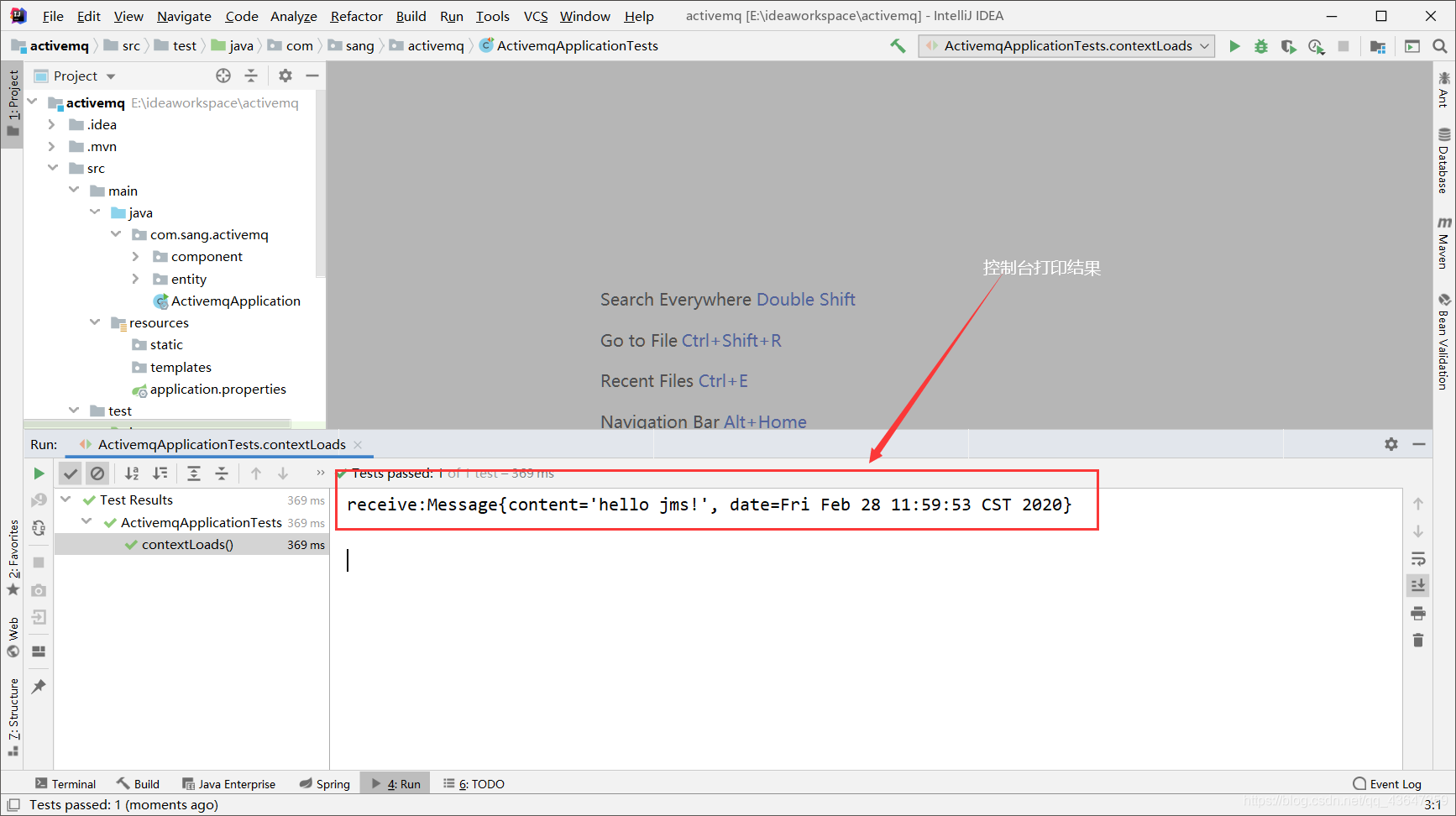
Task: Open the Structure side tab
Action: pos(13,717)
